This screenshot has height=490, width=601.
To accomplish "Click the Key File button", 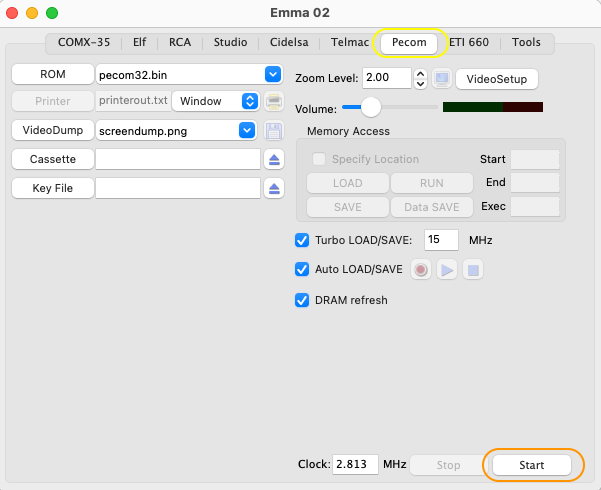I will 53,188.
